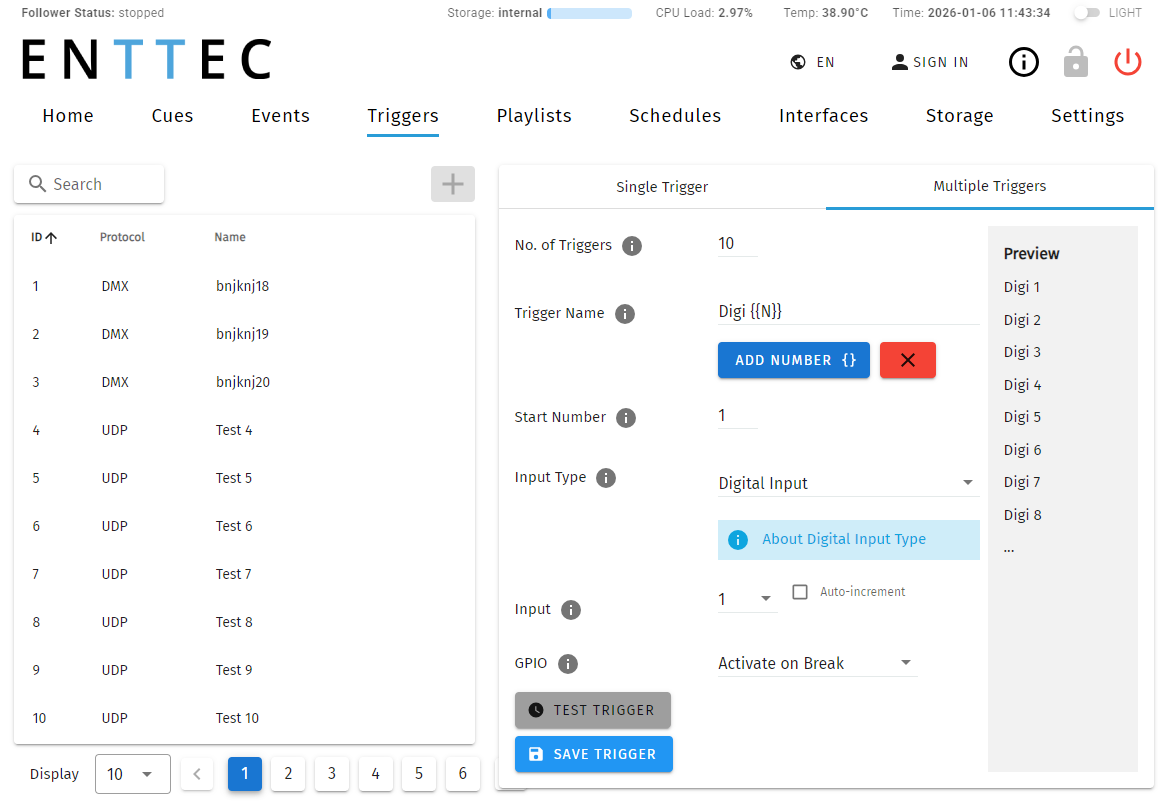
Task: Open the Playlists menu
Action: tap(534, 116)
